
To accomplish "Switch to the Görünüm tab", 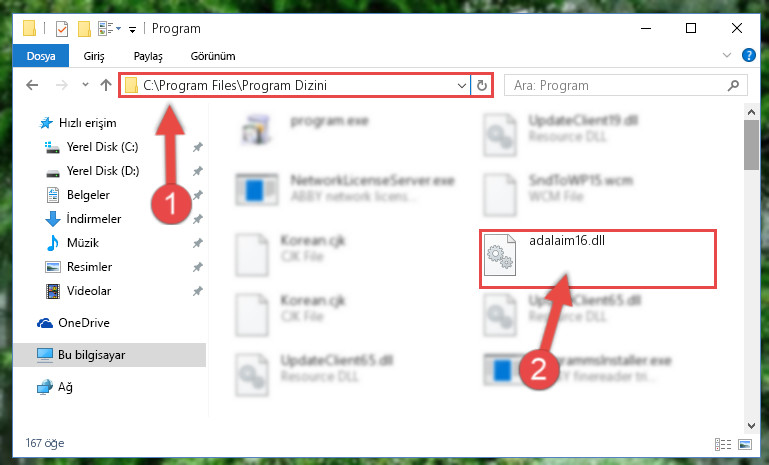I will coord(213,56).
